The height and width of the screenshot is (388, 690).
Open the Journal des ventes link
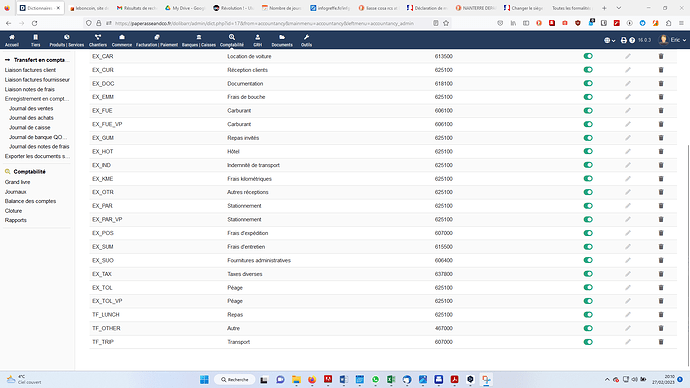[31, 108]
